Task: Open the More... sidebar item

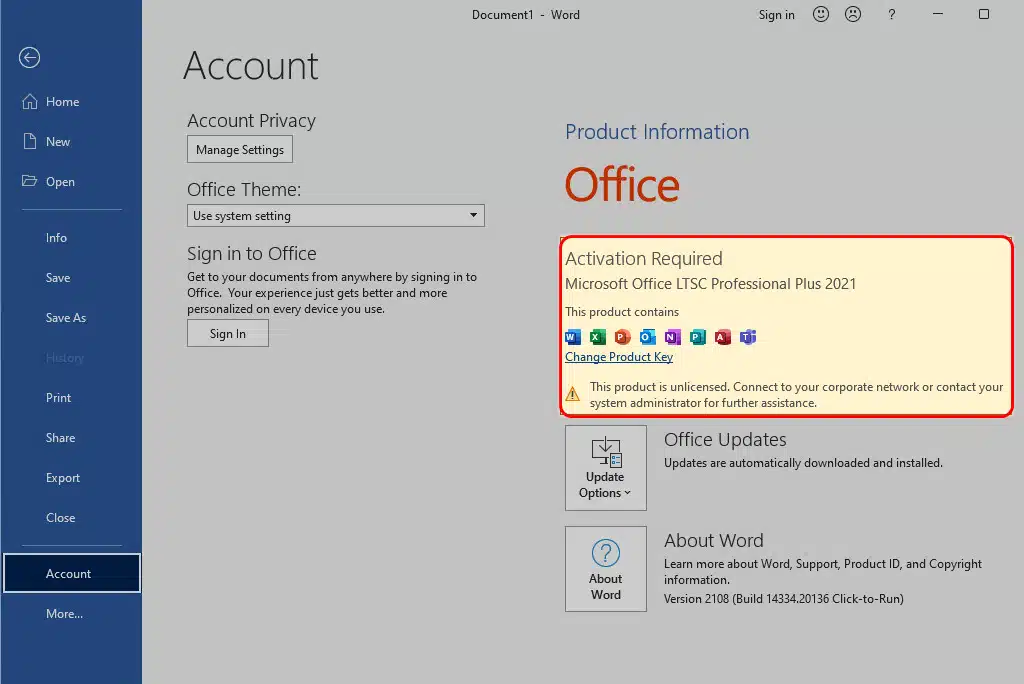Action: pos(64,614)
